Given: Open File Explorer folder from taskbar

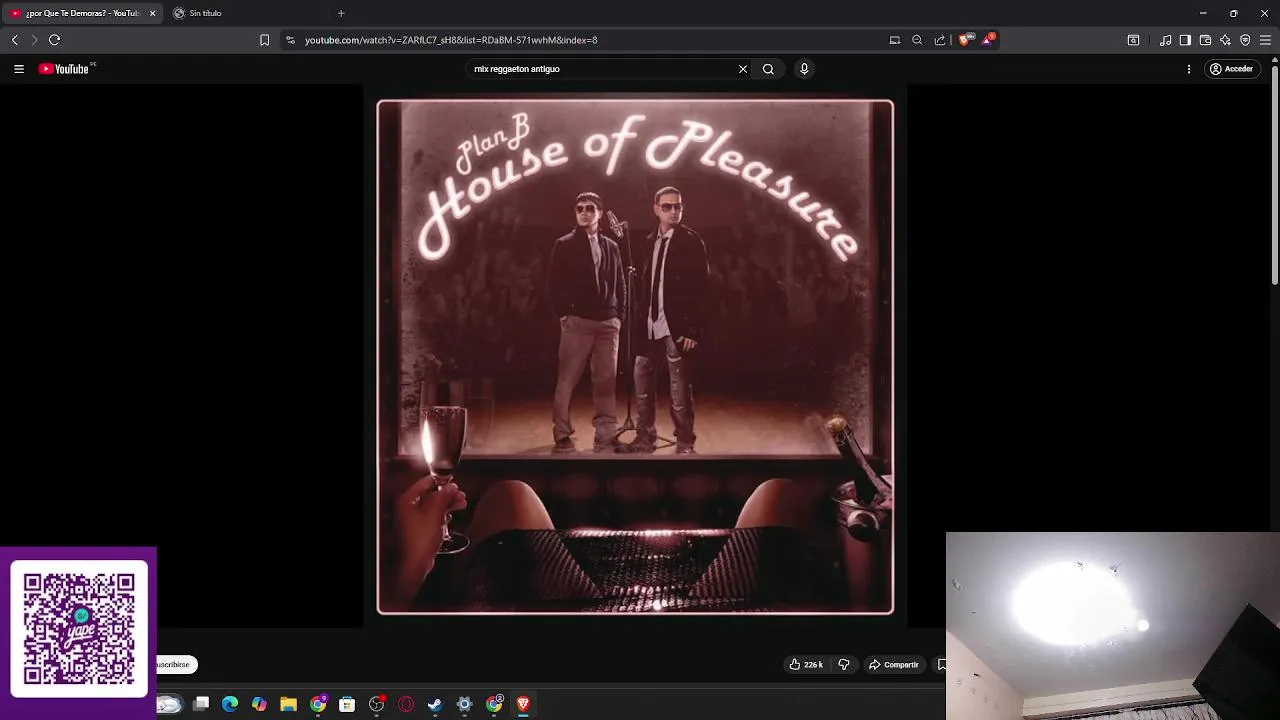Looking at the screenshot, I should (x=288, y=704).
